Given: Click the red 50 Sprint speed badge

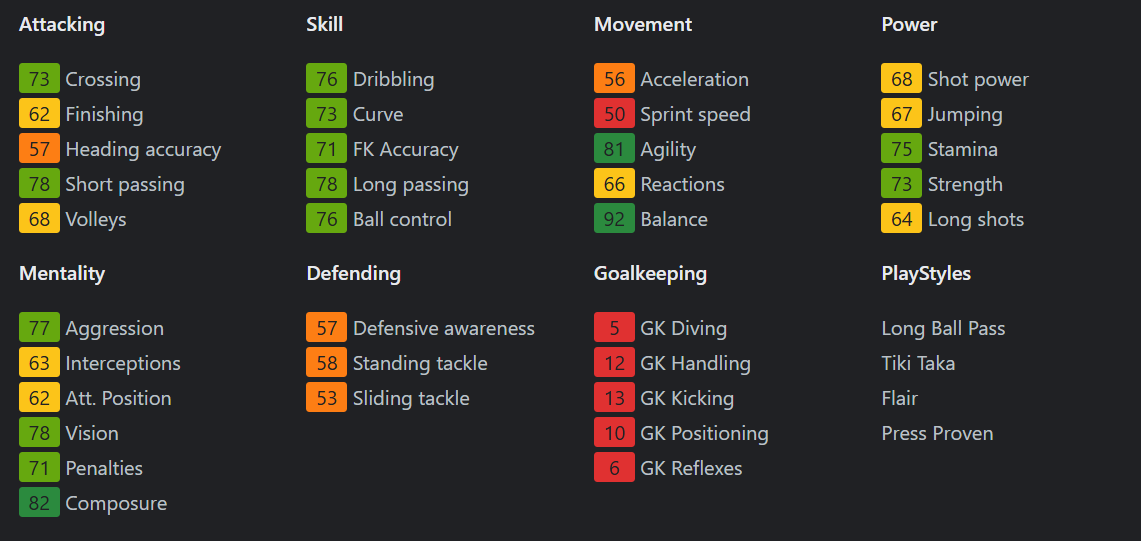Looking at the screenshot, I should [614, 114].
